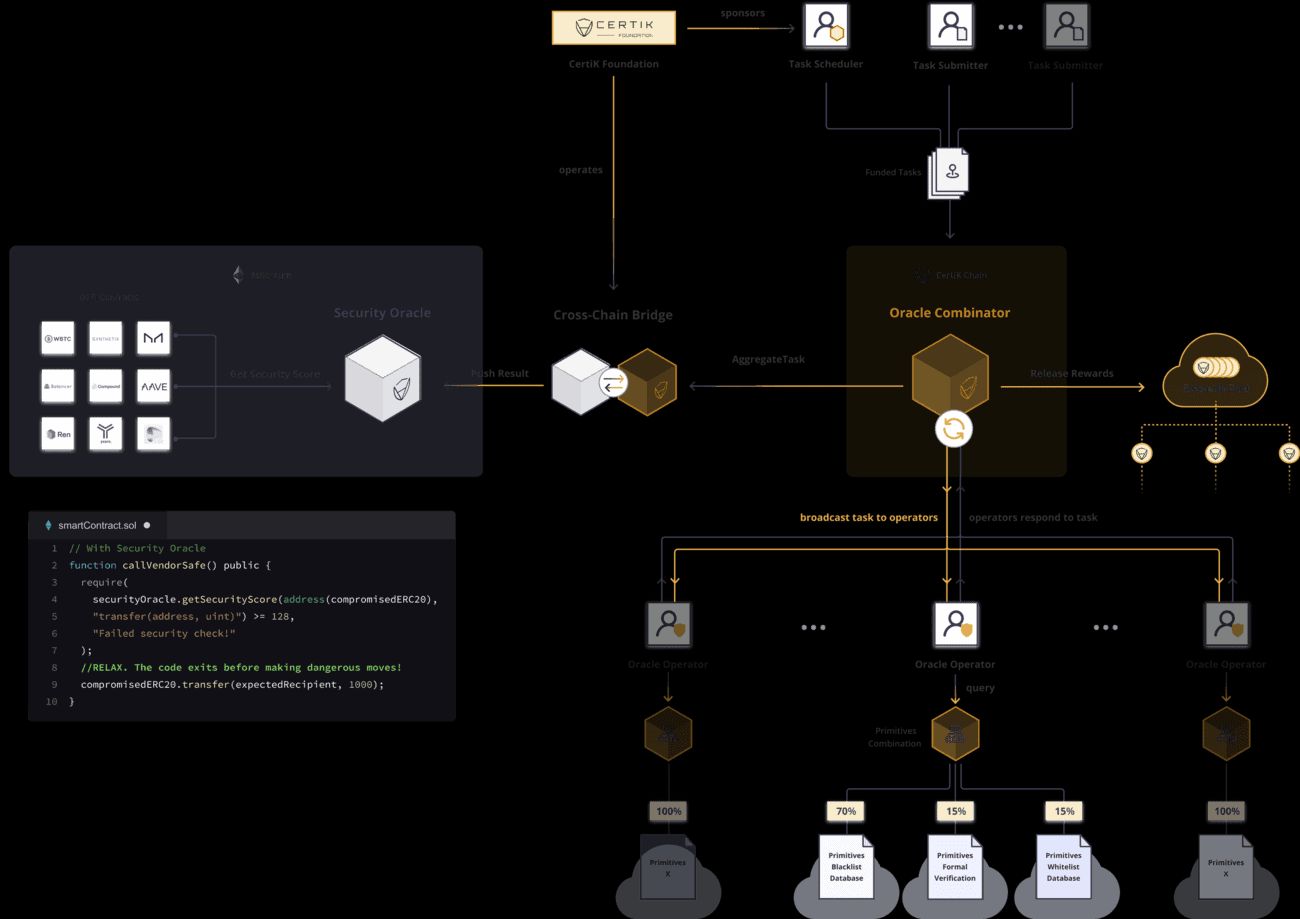Click the dimmed Task Submitter icon
Screen dimensions: 1300x919
pyautogui.click(x=1066, y=25)
